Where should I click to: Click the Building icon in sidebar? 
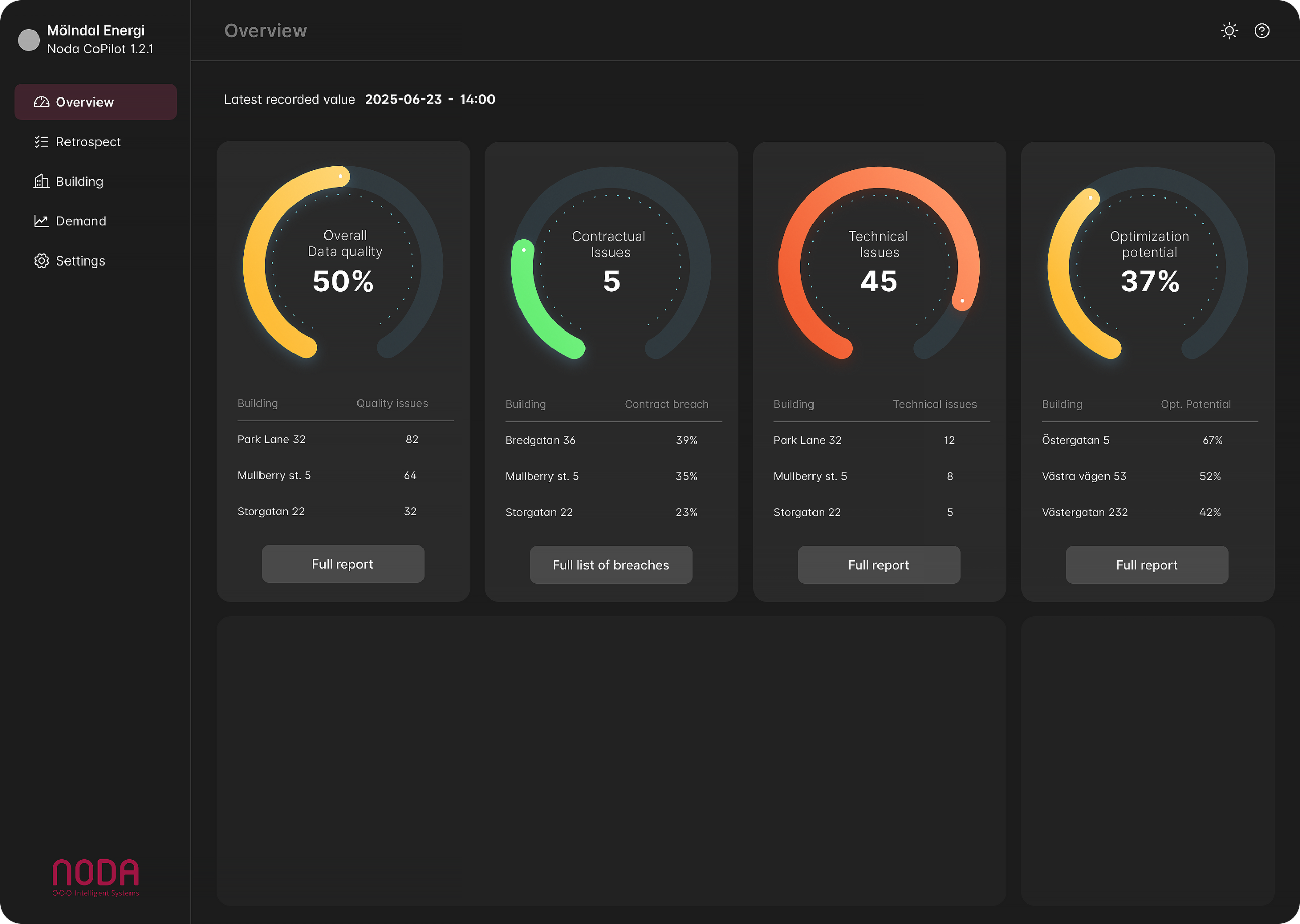tap(42, 182)
